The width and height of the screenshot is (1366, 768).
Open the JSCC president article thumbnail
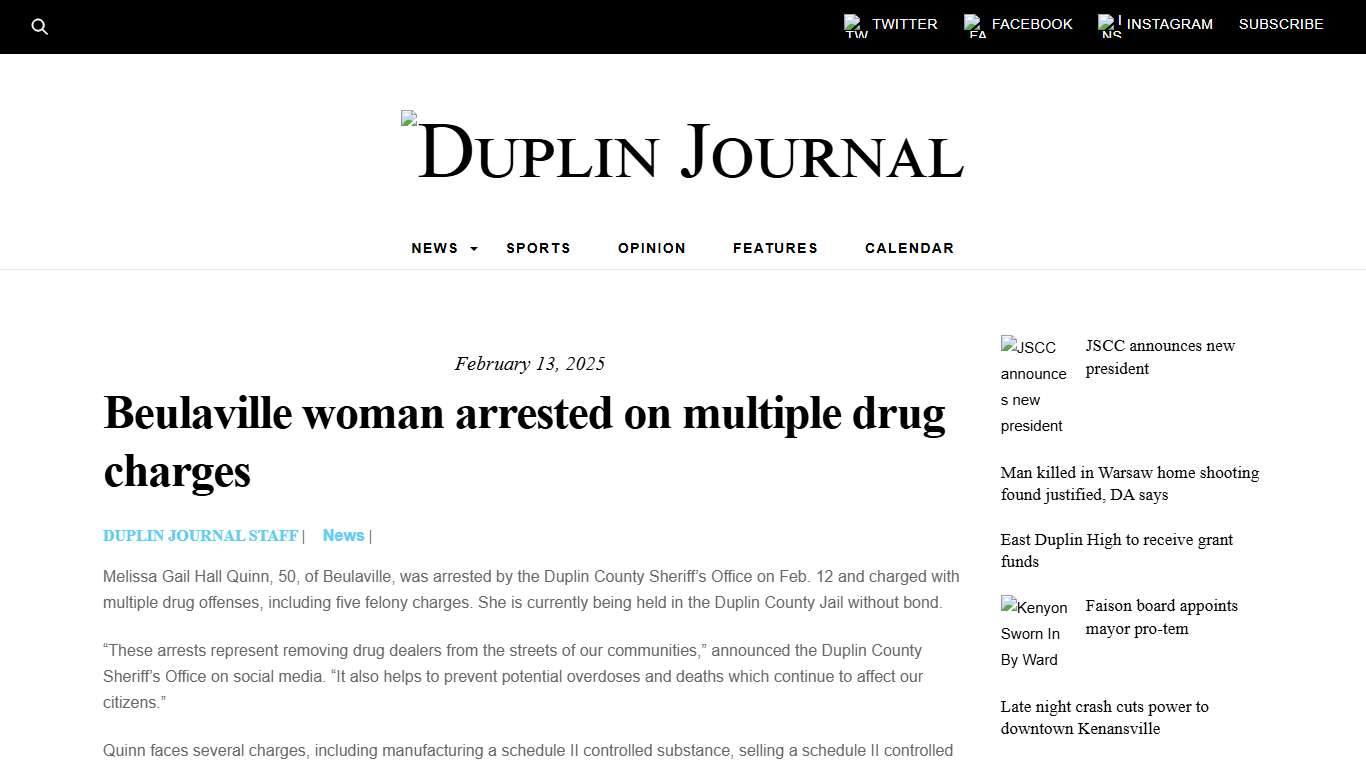(x=1034, y=386)
